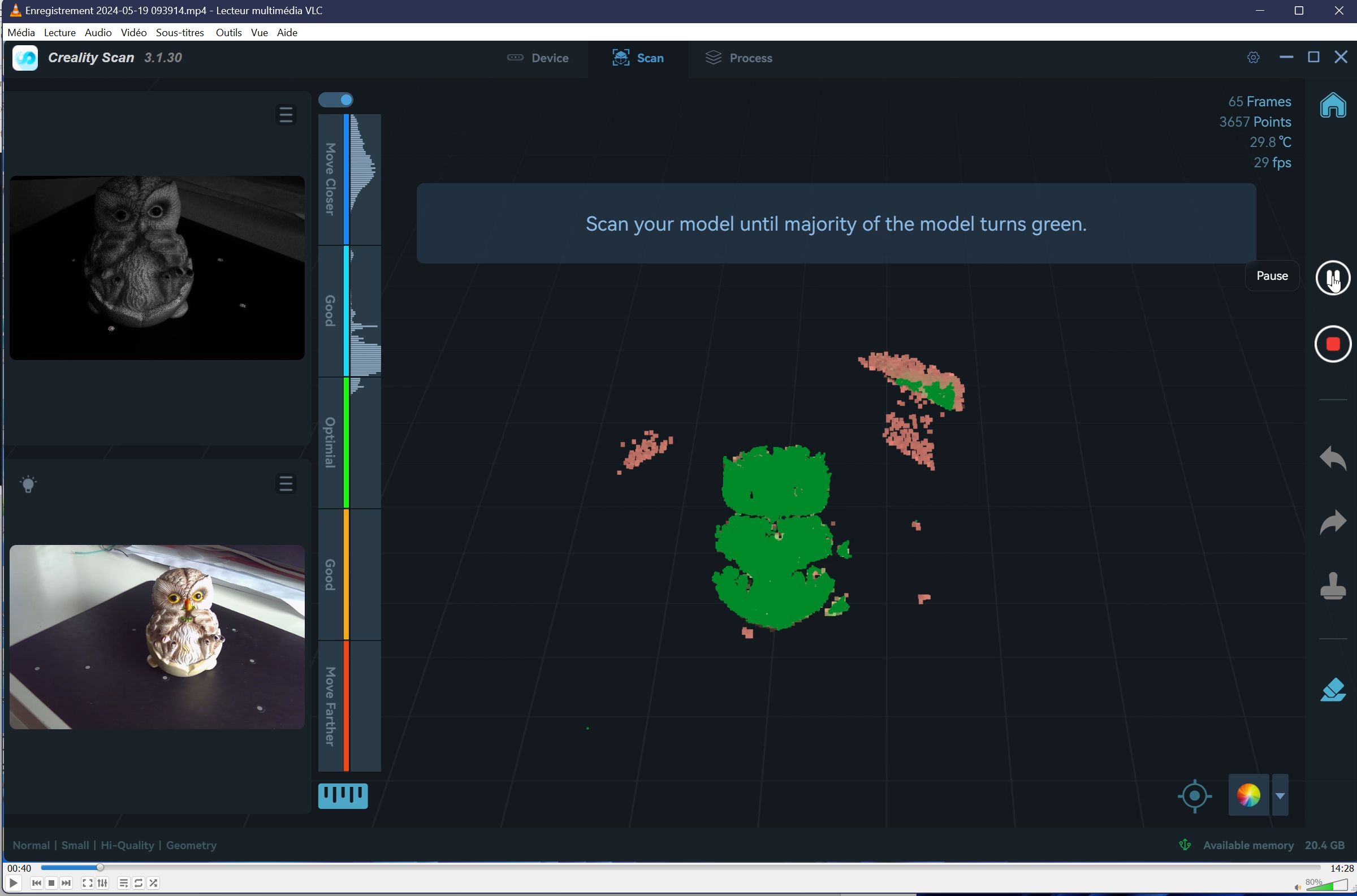The width and height of the screenshot is (1357, 896).
Task: Click the Creality Scan home icon
Action: (1333, 105)
